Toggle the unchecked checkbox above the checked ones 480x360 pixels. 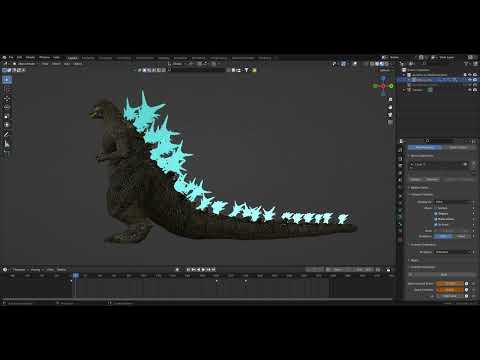[436, 208]
